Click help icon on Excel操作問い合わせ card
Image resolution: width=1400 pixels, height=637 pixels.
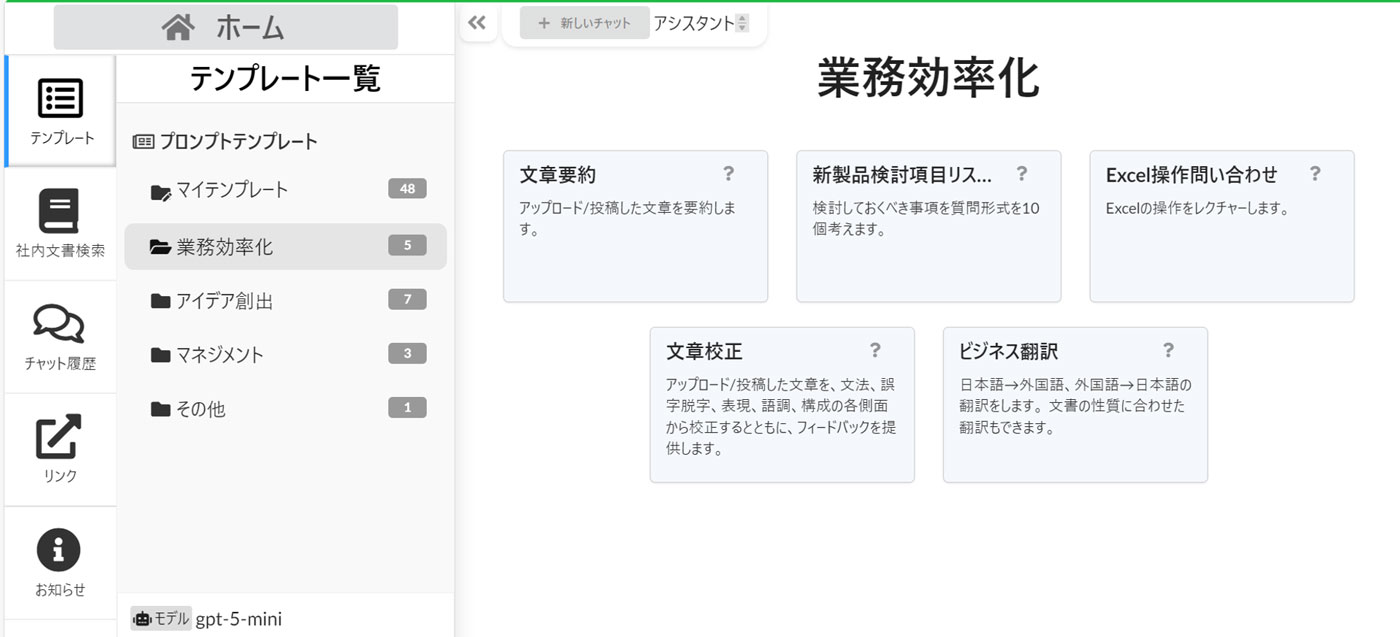click(1314, 174)
